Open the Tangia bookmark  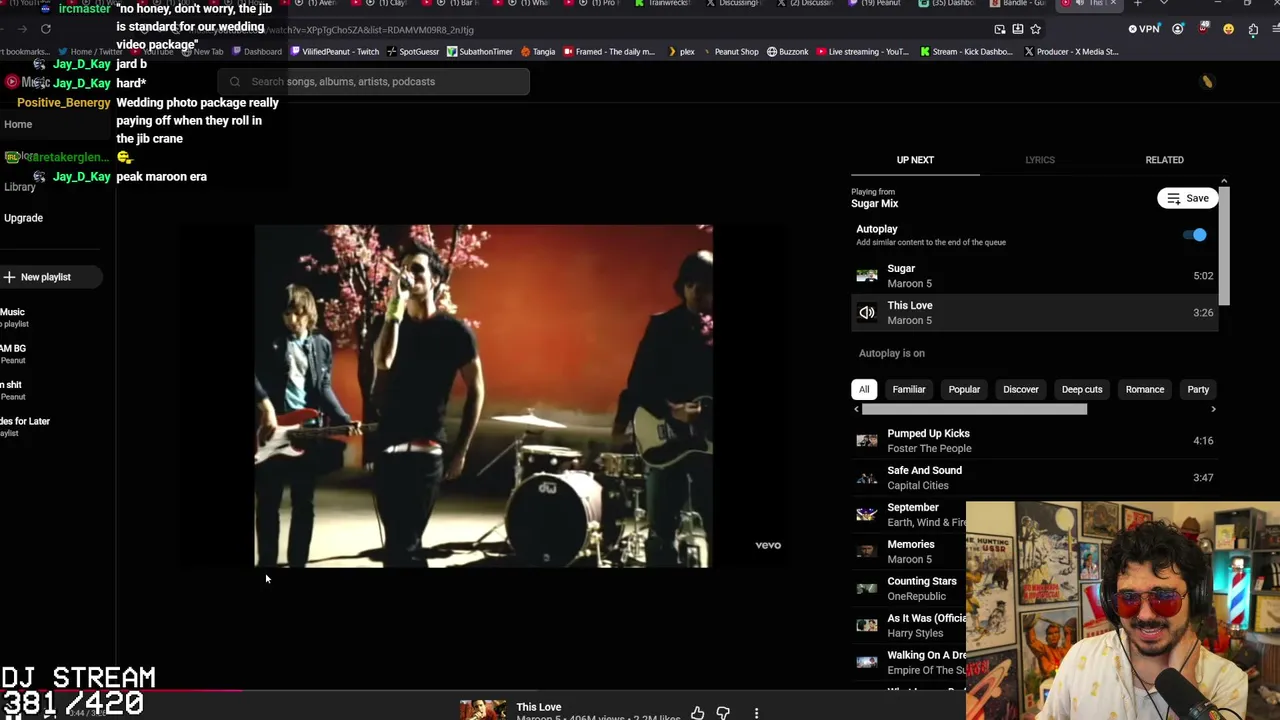538,52
